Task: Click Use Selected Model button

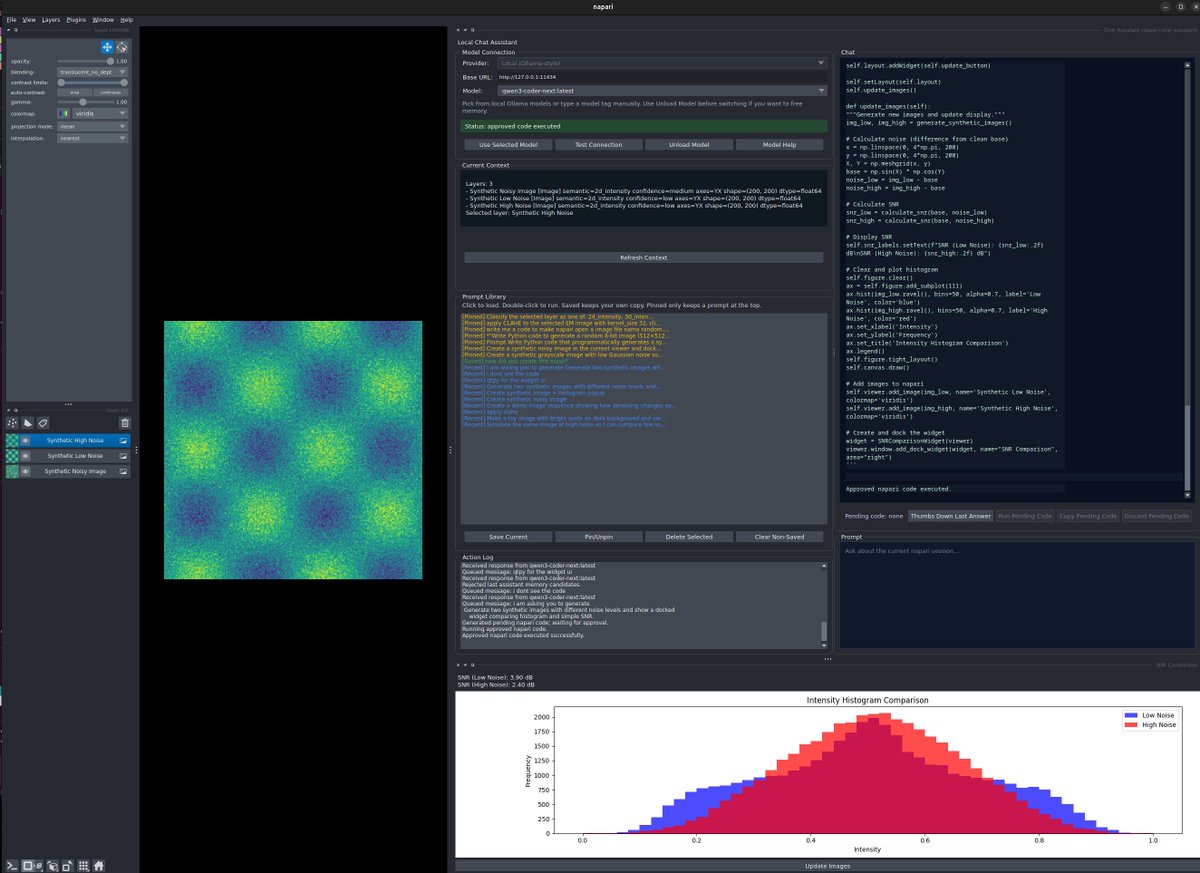Action: (508, 145)
